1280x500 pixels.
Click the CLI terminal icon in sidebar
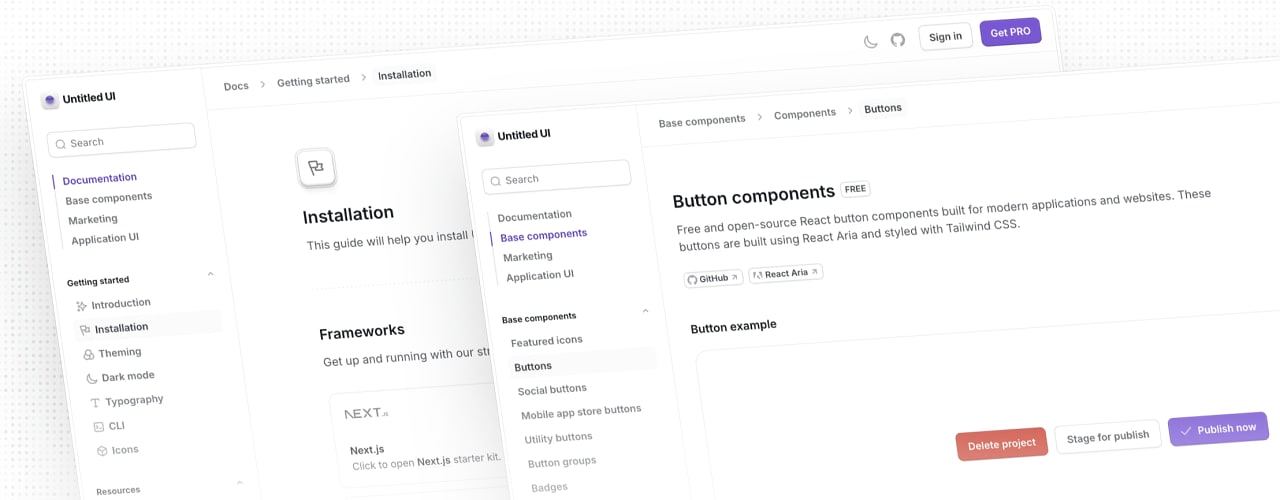tap(98, 427)
